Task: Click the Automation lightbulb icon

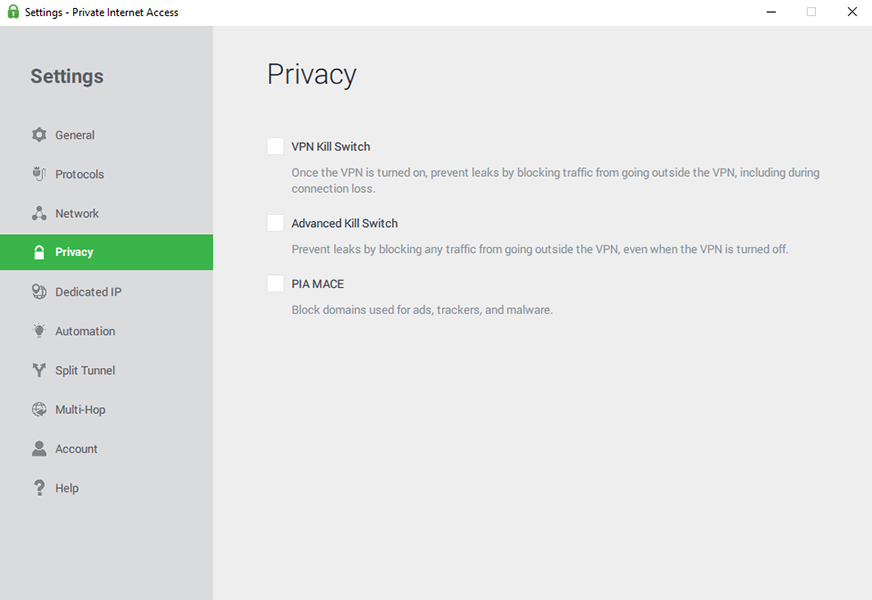Action: 39,331
